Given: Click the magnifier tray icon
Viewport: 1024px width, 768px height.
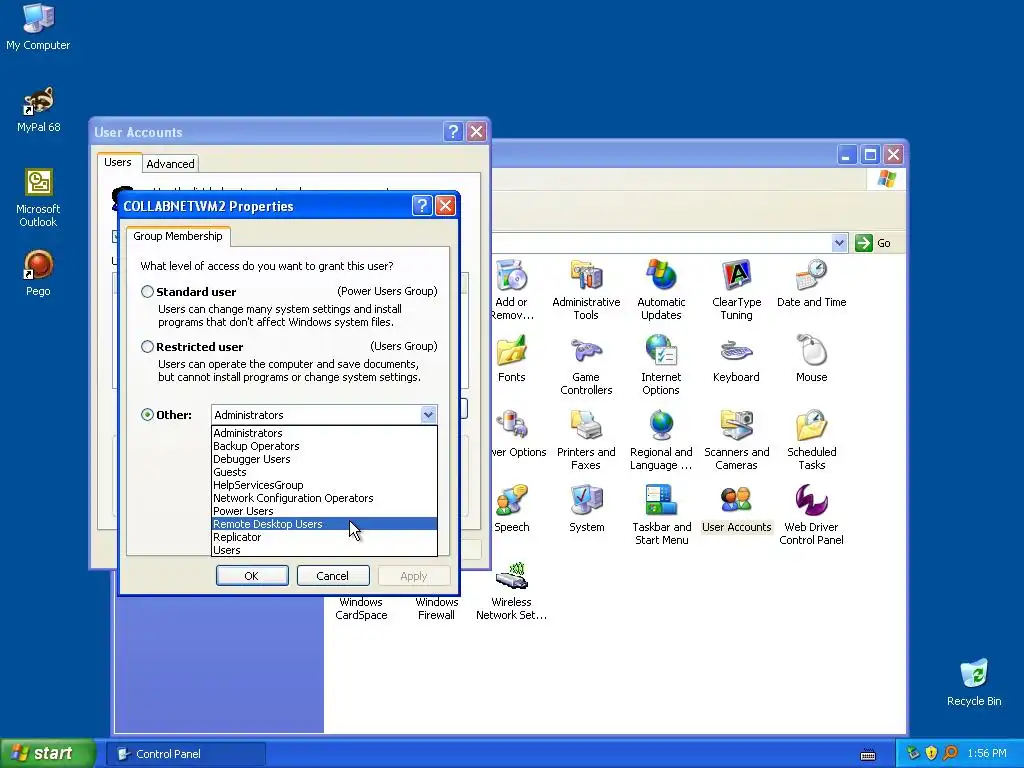Looking at the screenshot, I should [950, 753].
